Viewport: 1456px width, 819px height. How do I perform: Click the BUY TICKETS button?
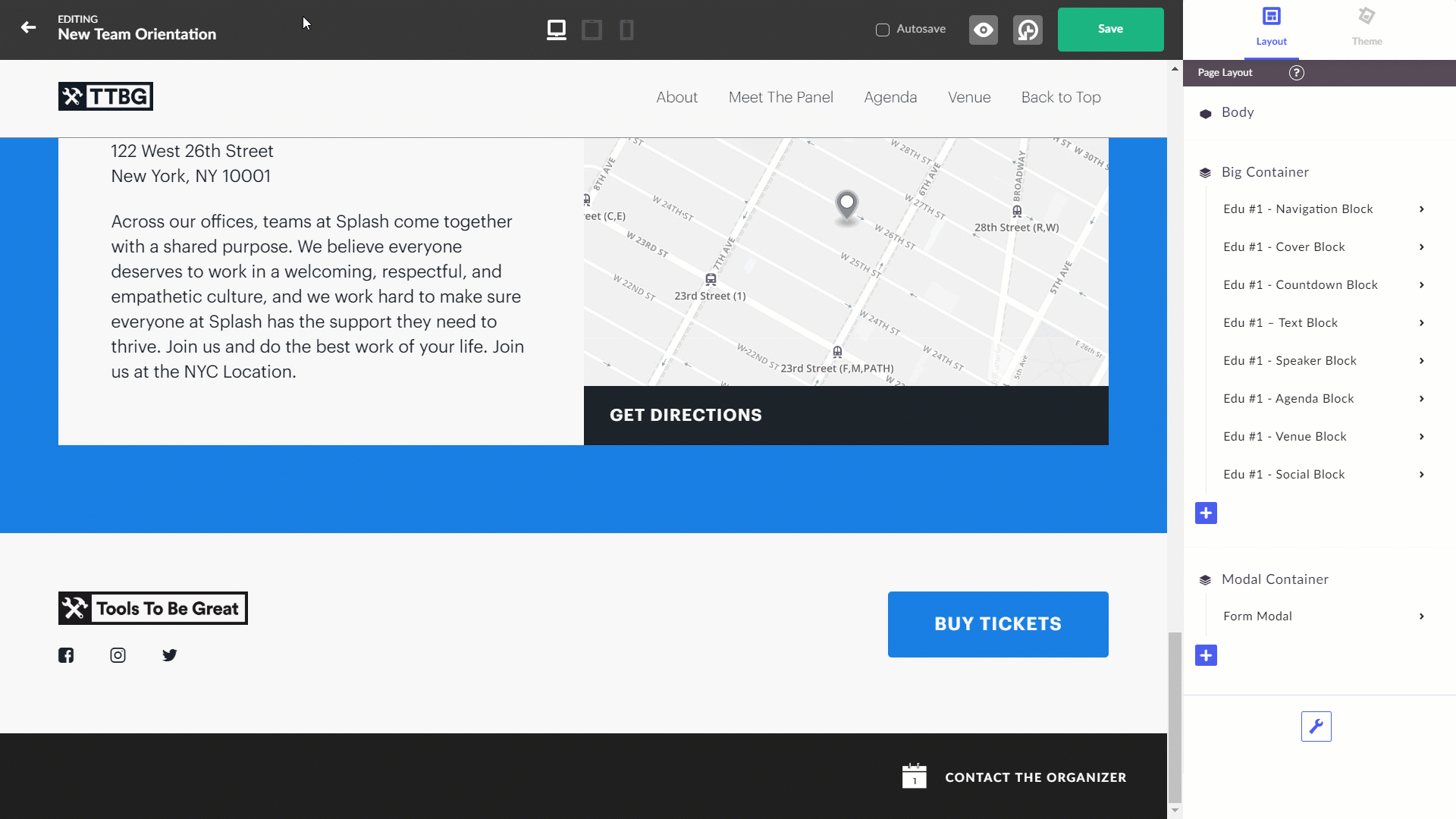(998, 624)
